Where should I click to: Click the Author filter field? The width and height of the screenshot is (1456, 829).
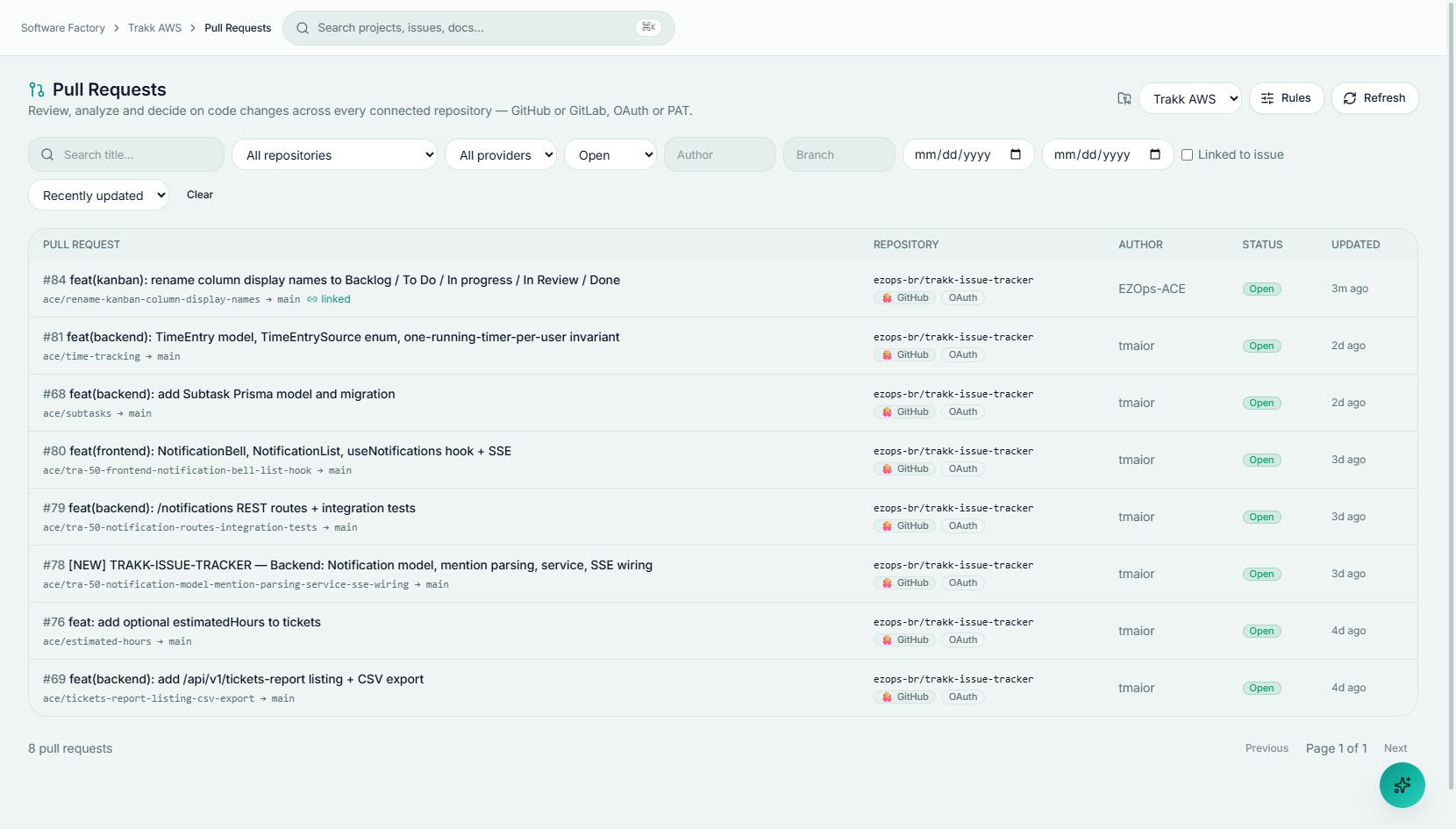tap(720, 154)
